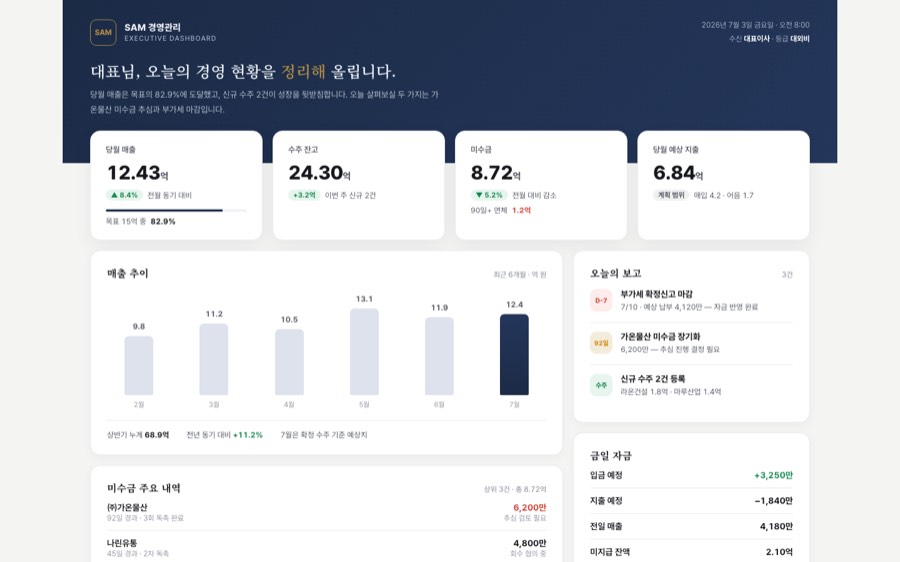Click the 전년 동기 대비 +11.2% figure

(x=224, y=435)
